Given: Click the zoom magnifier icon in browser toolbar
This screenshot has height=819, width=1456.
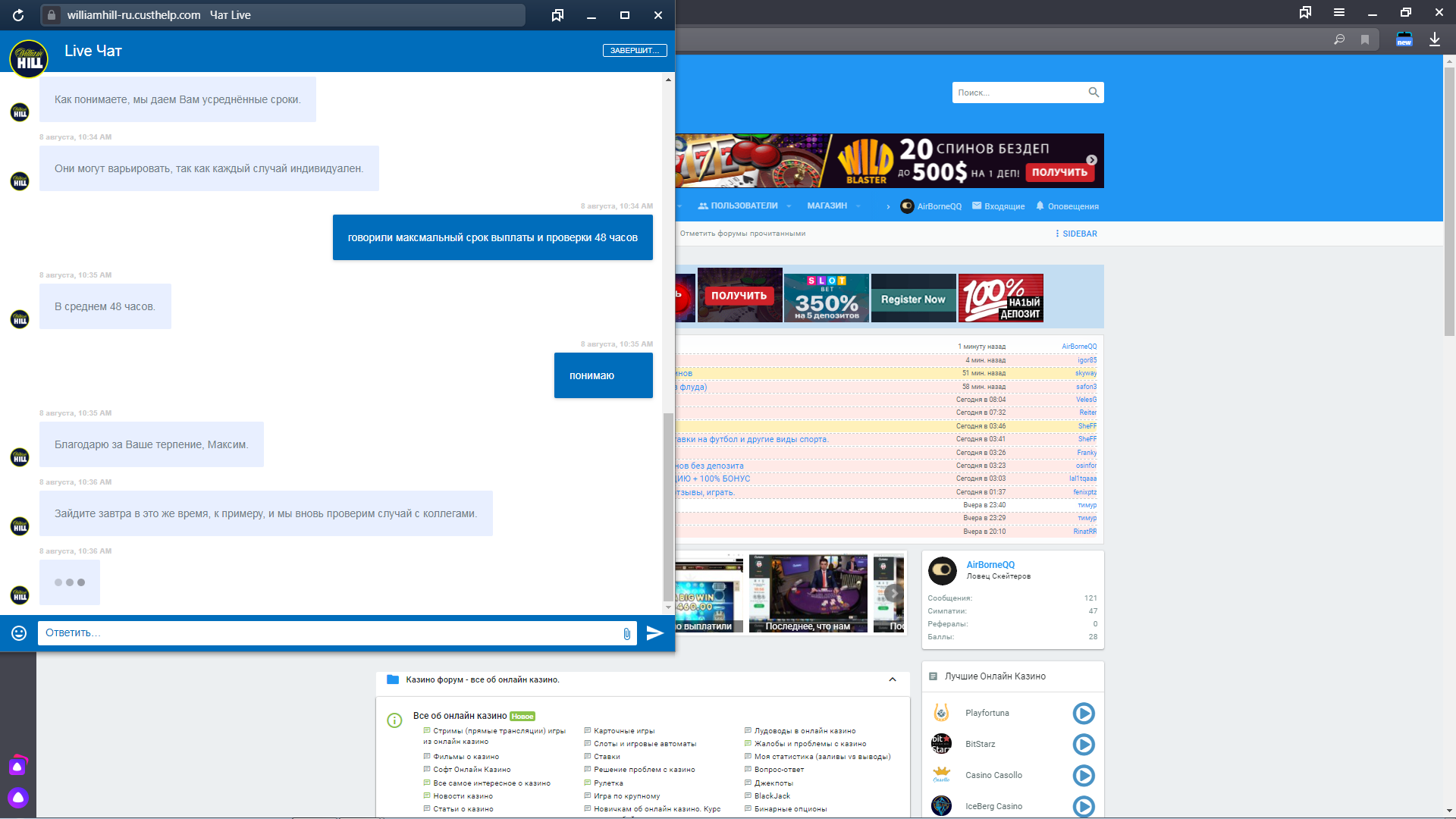Looking at the screenshot, I should click(x=1339, y=39).
